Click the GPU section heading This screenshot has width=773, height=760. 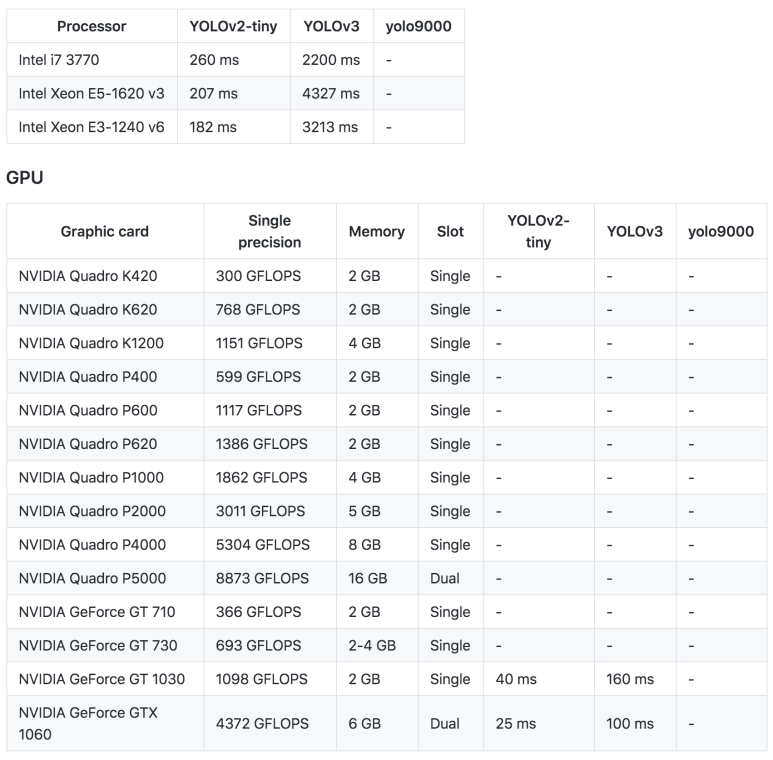click(25, 177)
